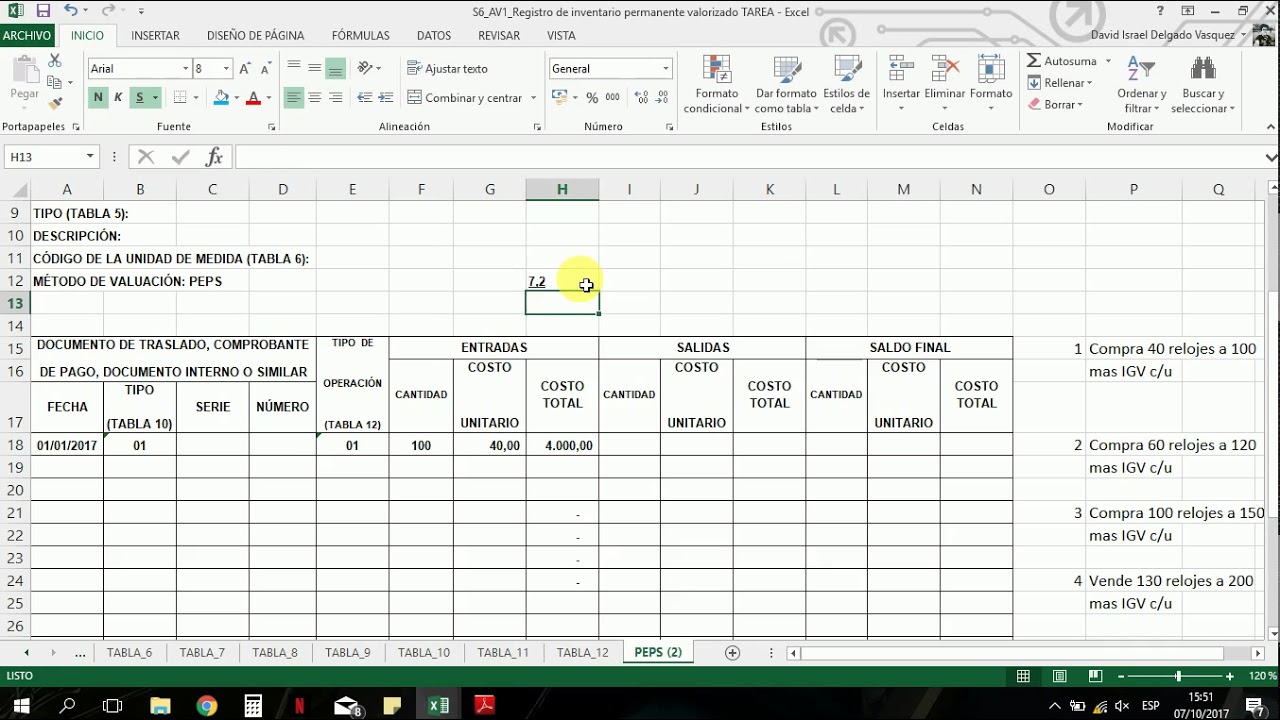
Task: Toggle underline (S) formatting
Action: 140,97
